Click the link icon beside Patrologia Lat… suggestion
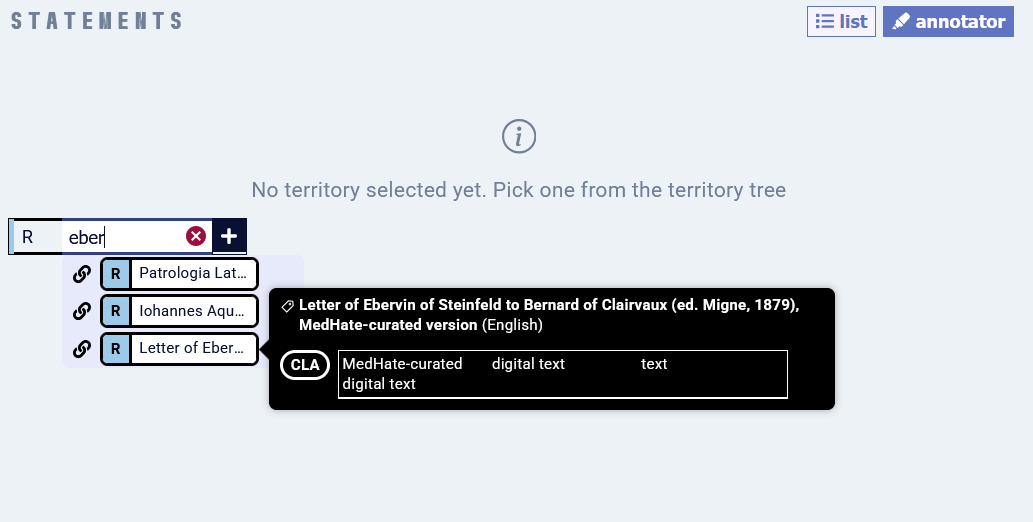 pyautogui.click(x=82, y=274)
